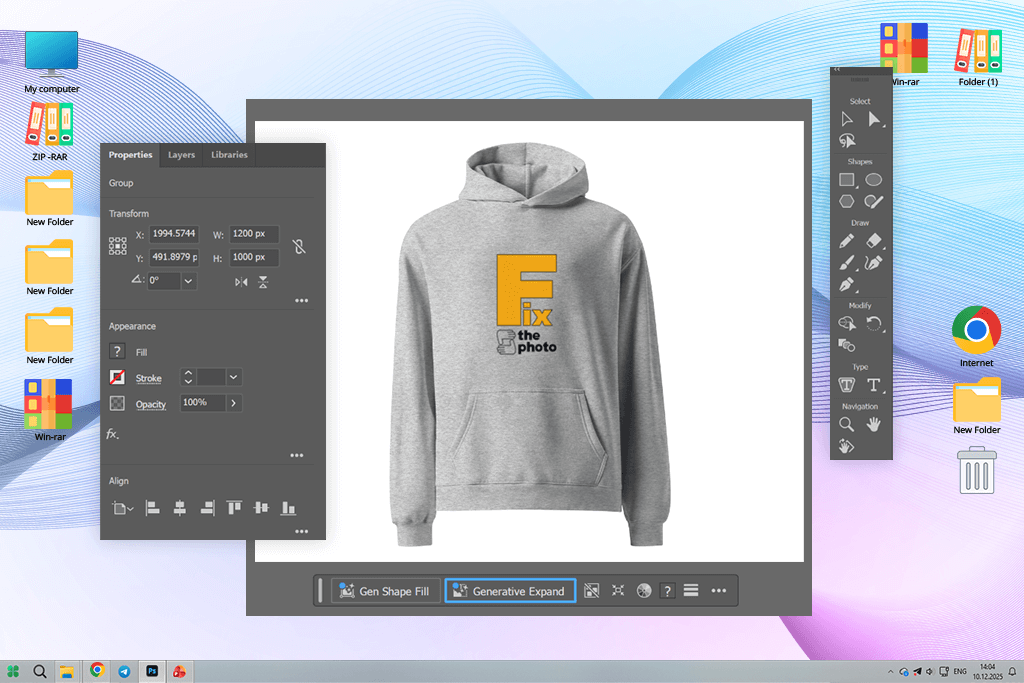The height and width of the screenshot is (683, 1024).
Task: Click vertical align center icon
Action: pos(261,507)
